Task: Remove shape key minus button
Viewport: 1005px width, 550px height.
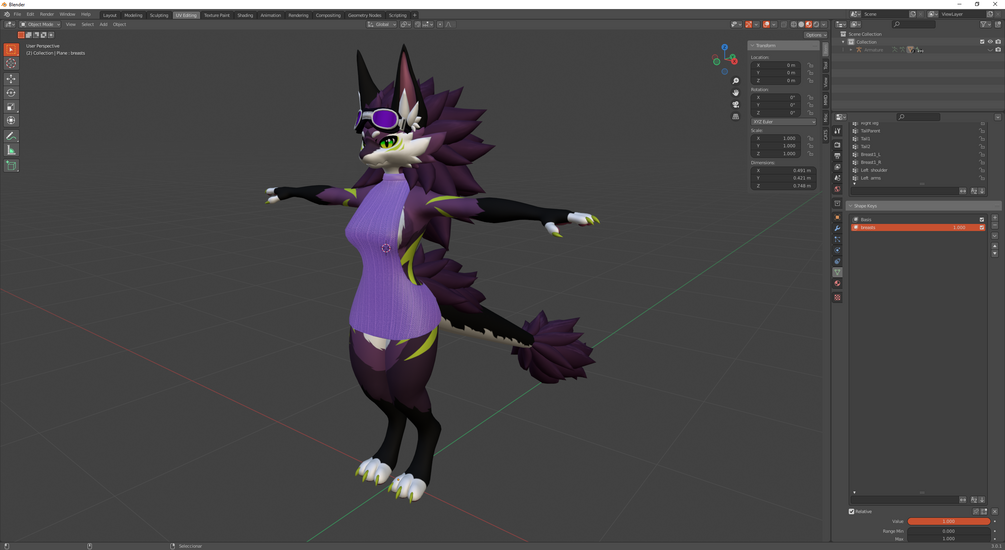Action: coord(995,226)
